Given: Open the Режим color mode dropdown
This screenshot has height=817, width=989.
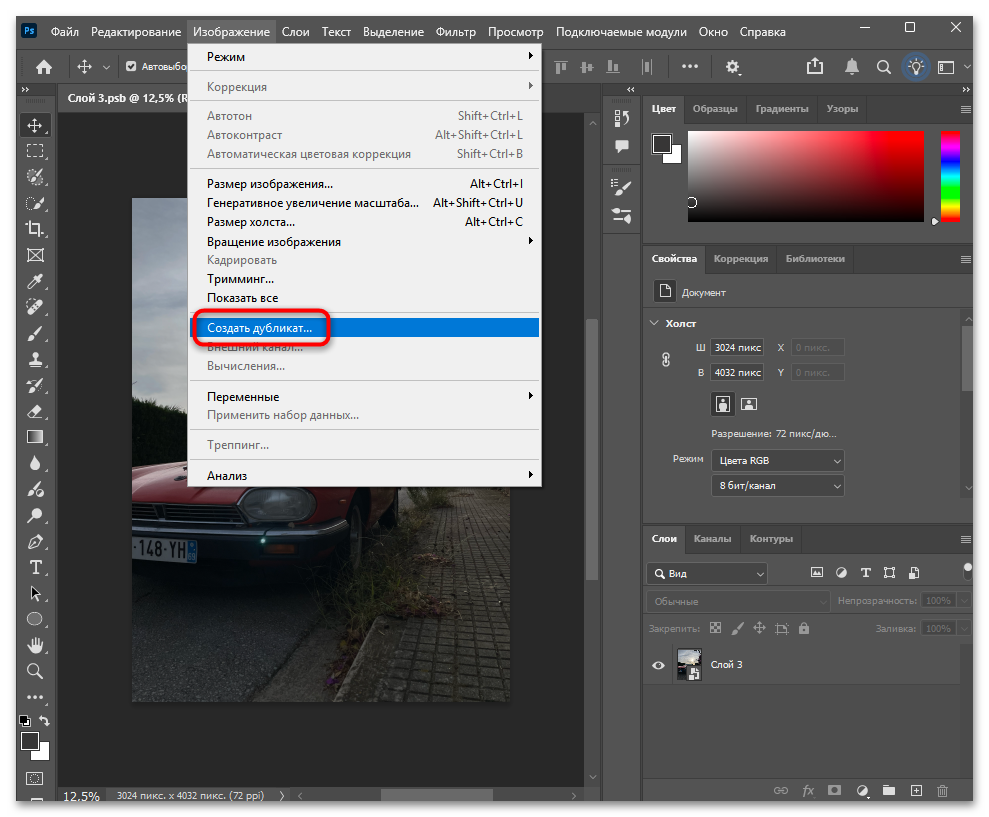Looking at the screenshot, I should coord(777,461).
